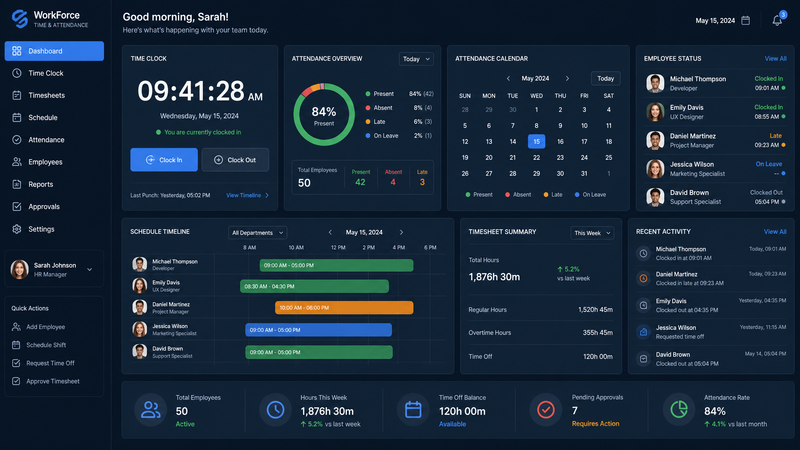Click the Schedule Shift quick action icon
Image resolution: width=800 pixels, height=450 pixels.
[16, 345]
